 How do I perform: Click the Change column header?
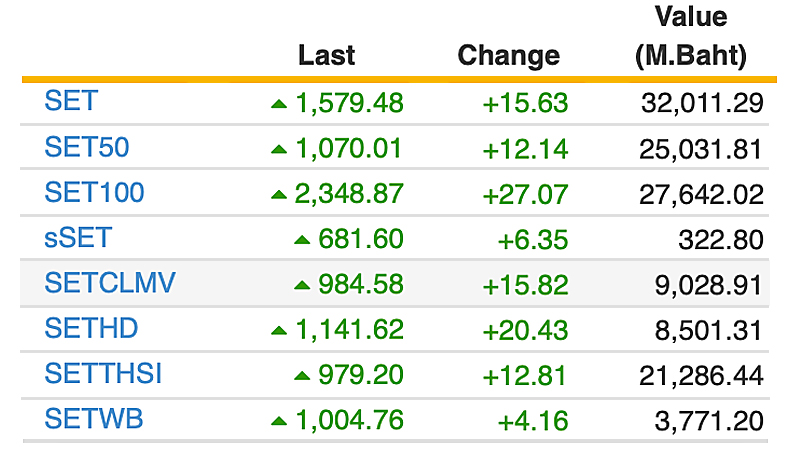tap(508, 55)
